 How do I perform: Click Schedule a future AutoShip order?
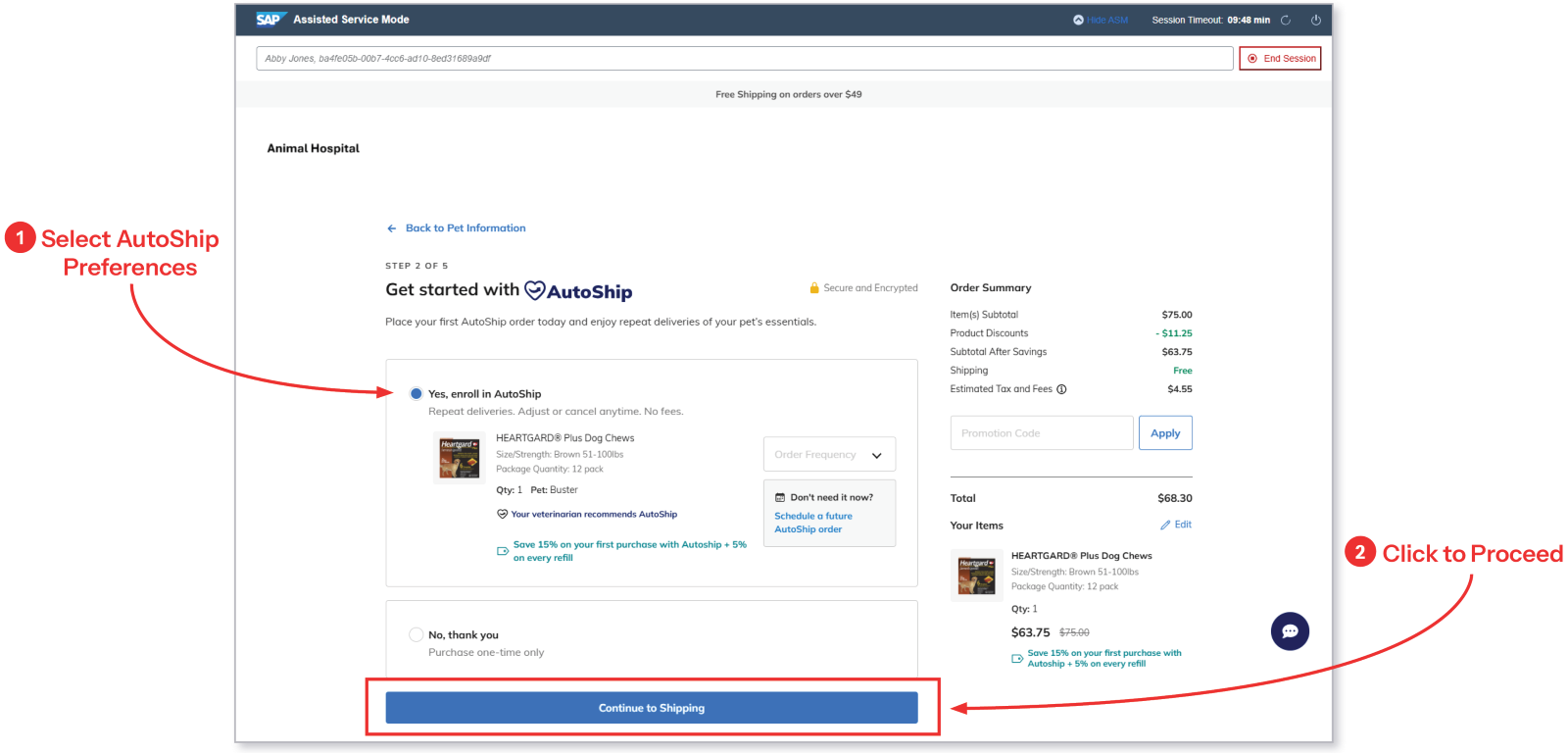pos(813,523)
